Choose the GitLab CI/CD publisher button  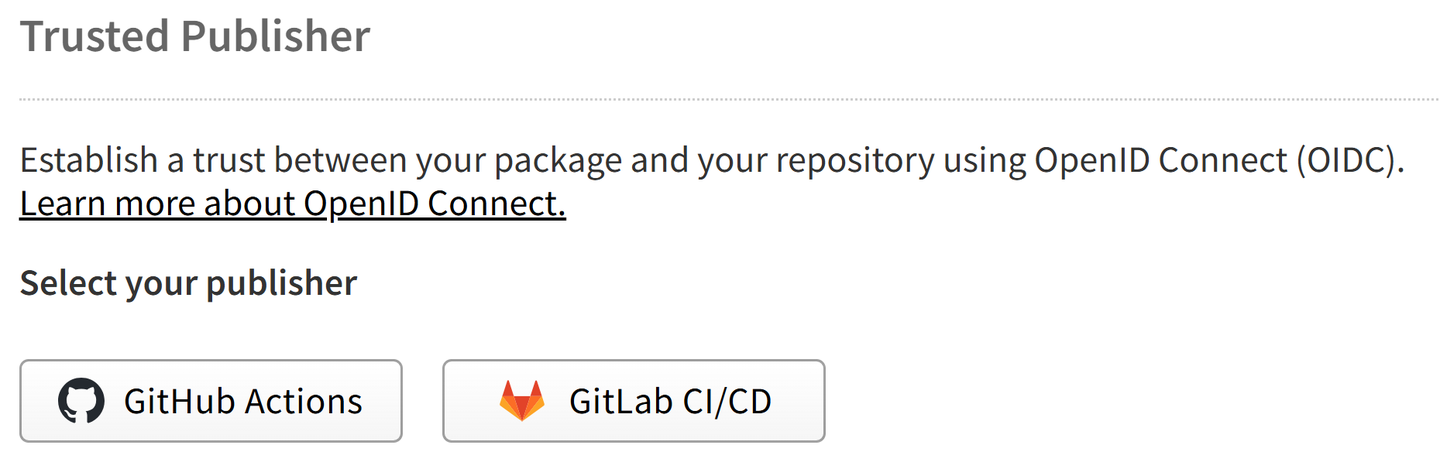[633, 401]
